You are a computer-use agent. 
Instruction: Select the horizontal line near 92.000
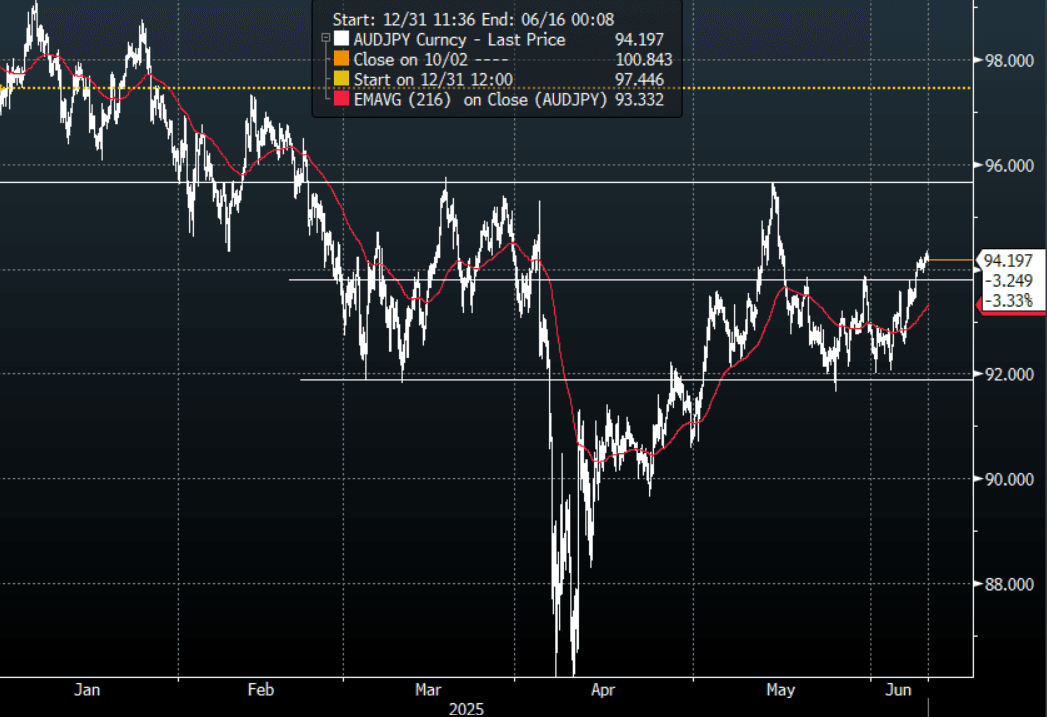click(600, 379)
